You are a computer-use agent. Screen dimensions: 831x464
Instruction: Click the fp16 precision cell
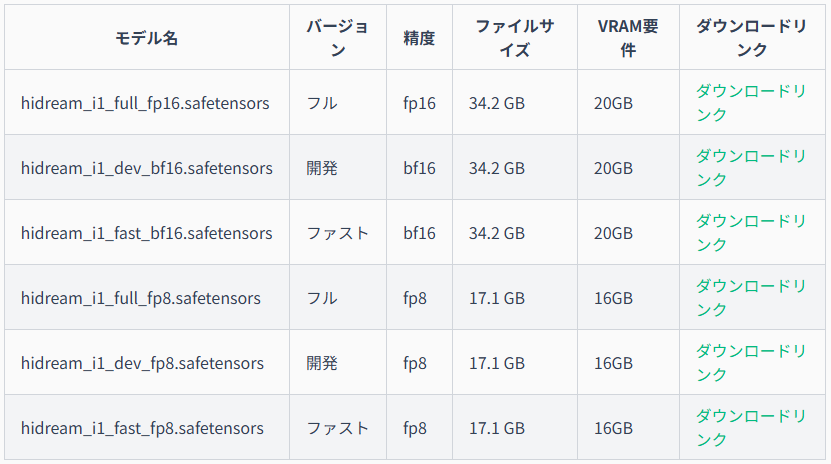click(x=419, y=103)
